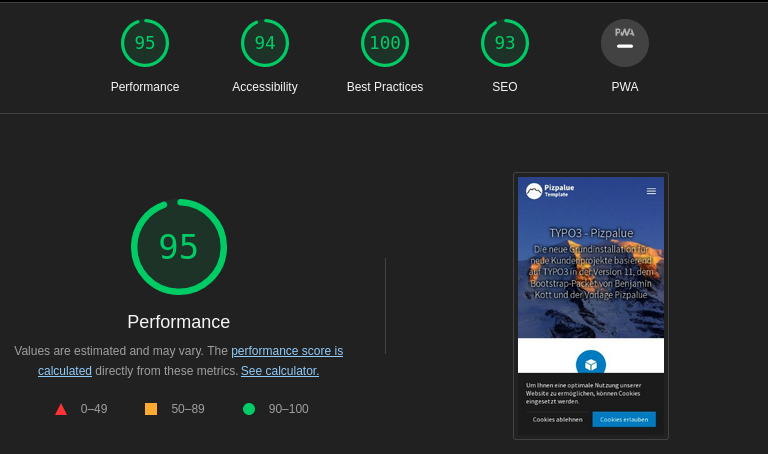The width and height of the screenshot is (768, 454).
Task: Open the PWA badge icon
Action: point(625,43)
